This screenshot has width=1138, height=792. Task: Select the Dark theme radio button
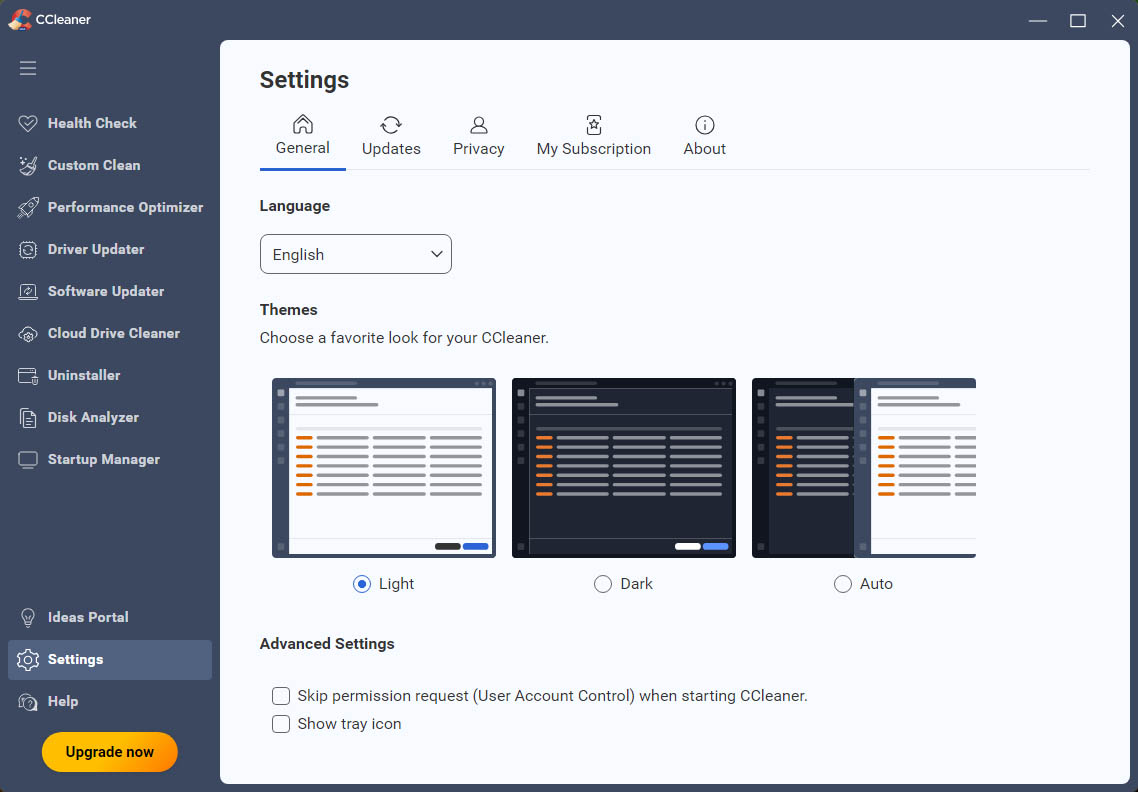click(602, 584)
